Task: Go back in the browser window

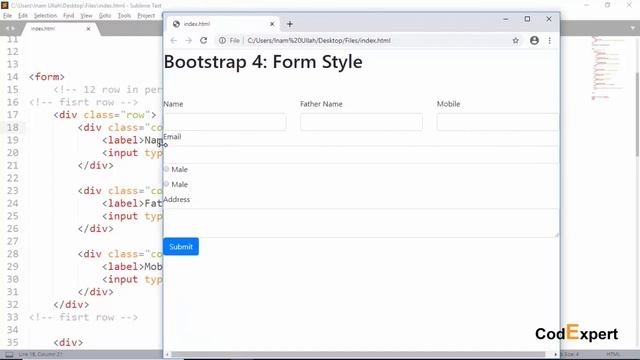Action: 173,40
